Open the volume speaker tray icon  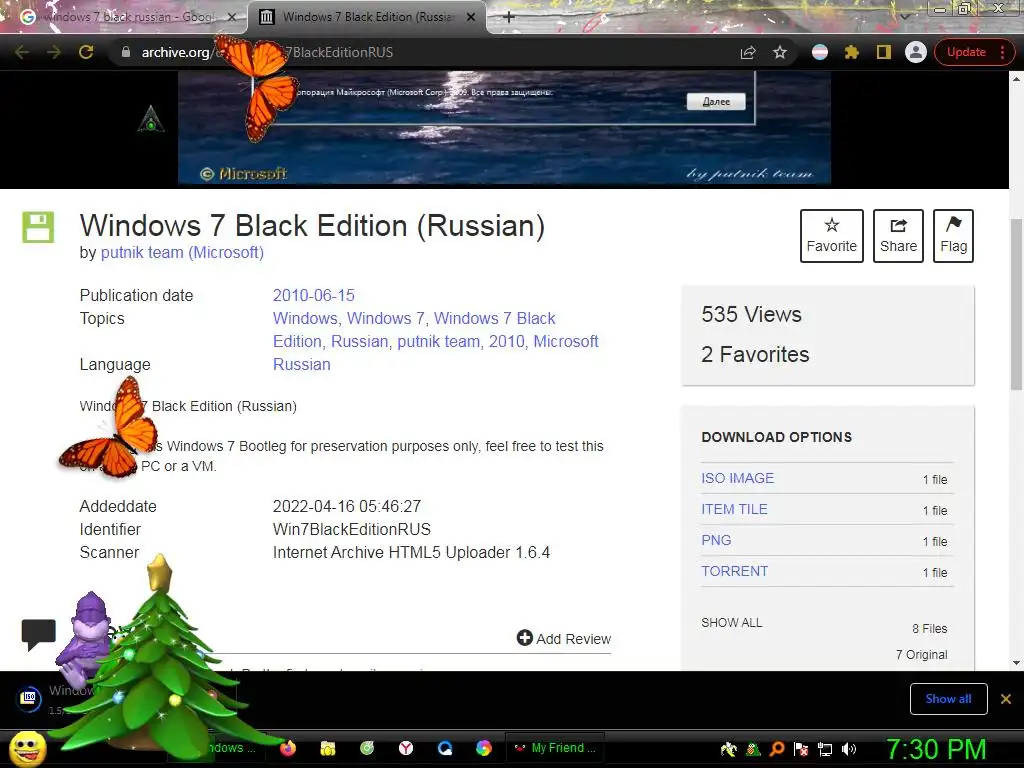tap(849, 749)
